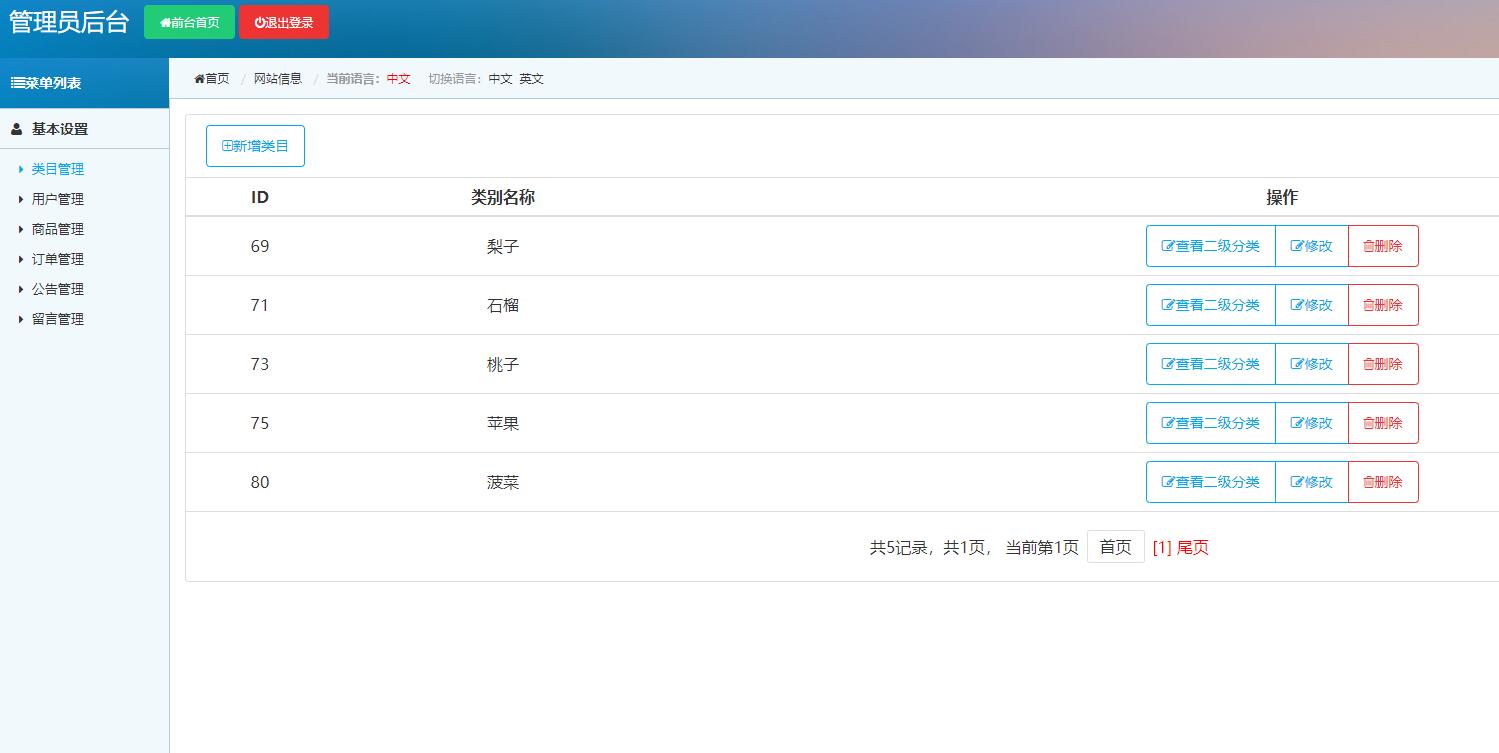1499x753 pixels.
Task: Collapse the 基本设置 menu section
Action: tap(84, 129)
